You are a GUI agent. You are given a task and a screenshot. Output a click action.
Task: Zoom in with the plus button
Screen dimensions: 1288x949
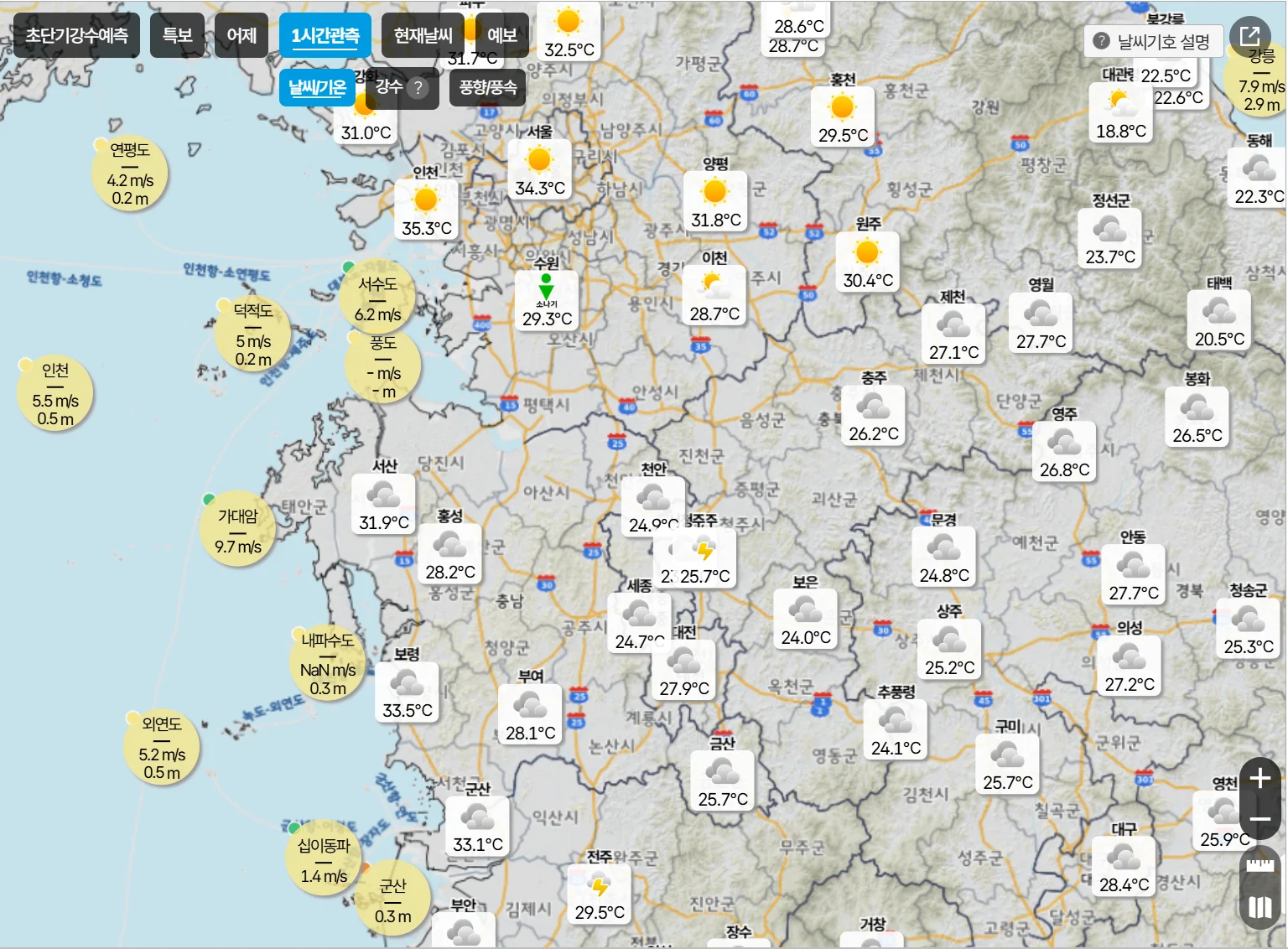(x=1259, y=779)
